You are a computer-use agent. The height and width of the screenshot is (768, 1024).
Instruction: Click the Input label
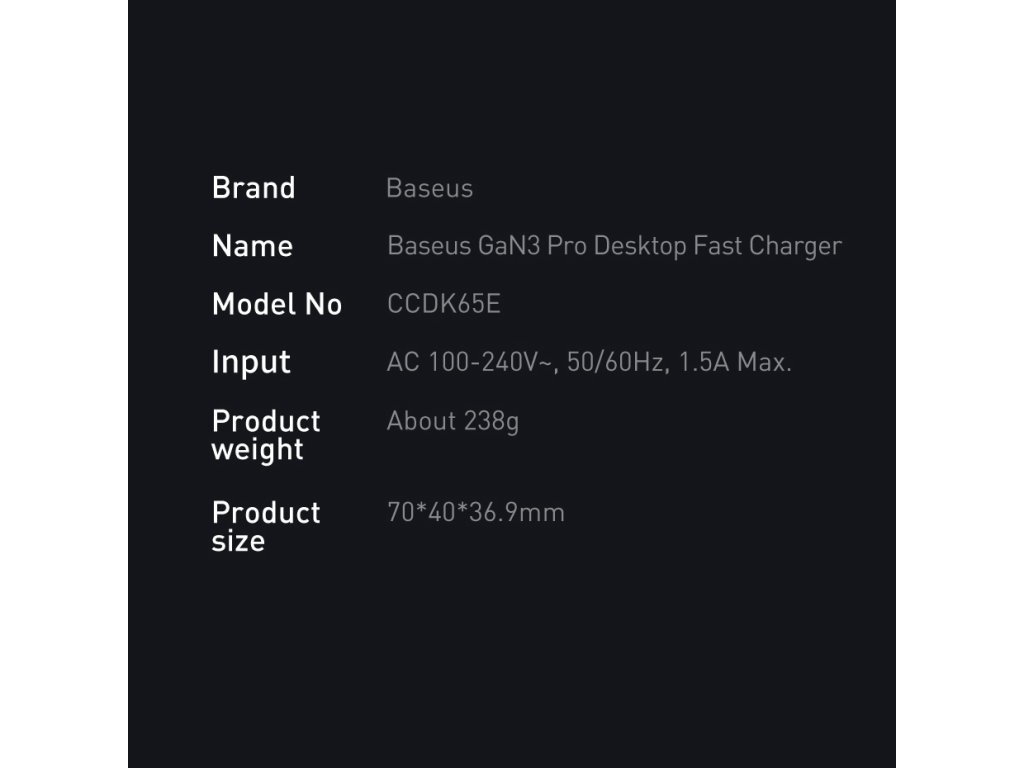251,362
